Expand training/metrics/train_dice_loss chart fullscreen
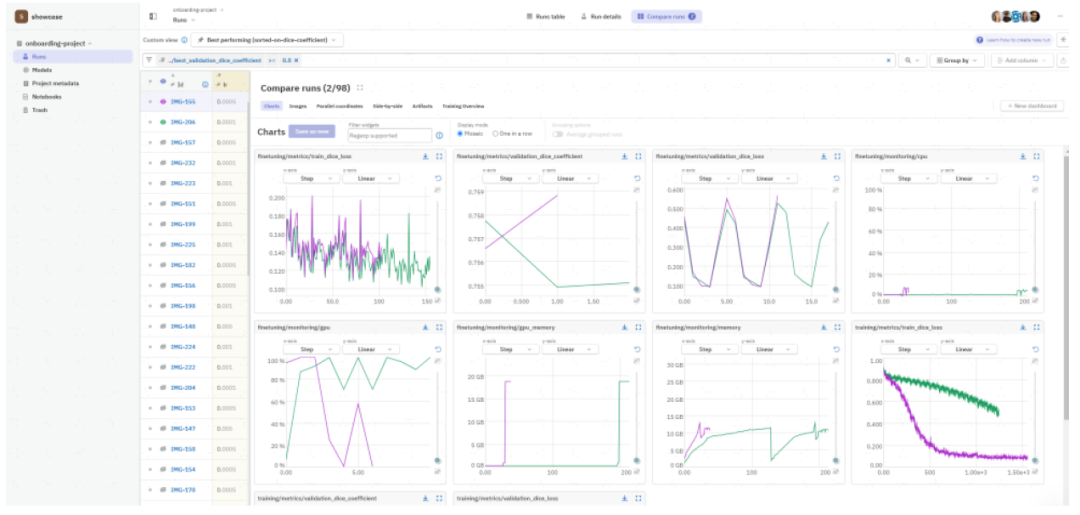 (1037, 328)
